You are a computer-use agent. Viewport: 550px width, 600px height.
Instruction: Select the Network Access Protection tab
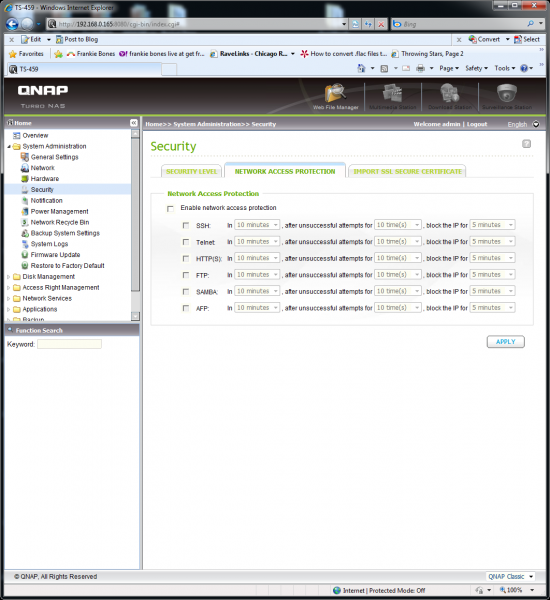285,171
